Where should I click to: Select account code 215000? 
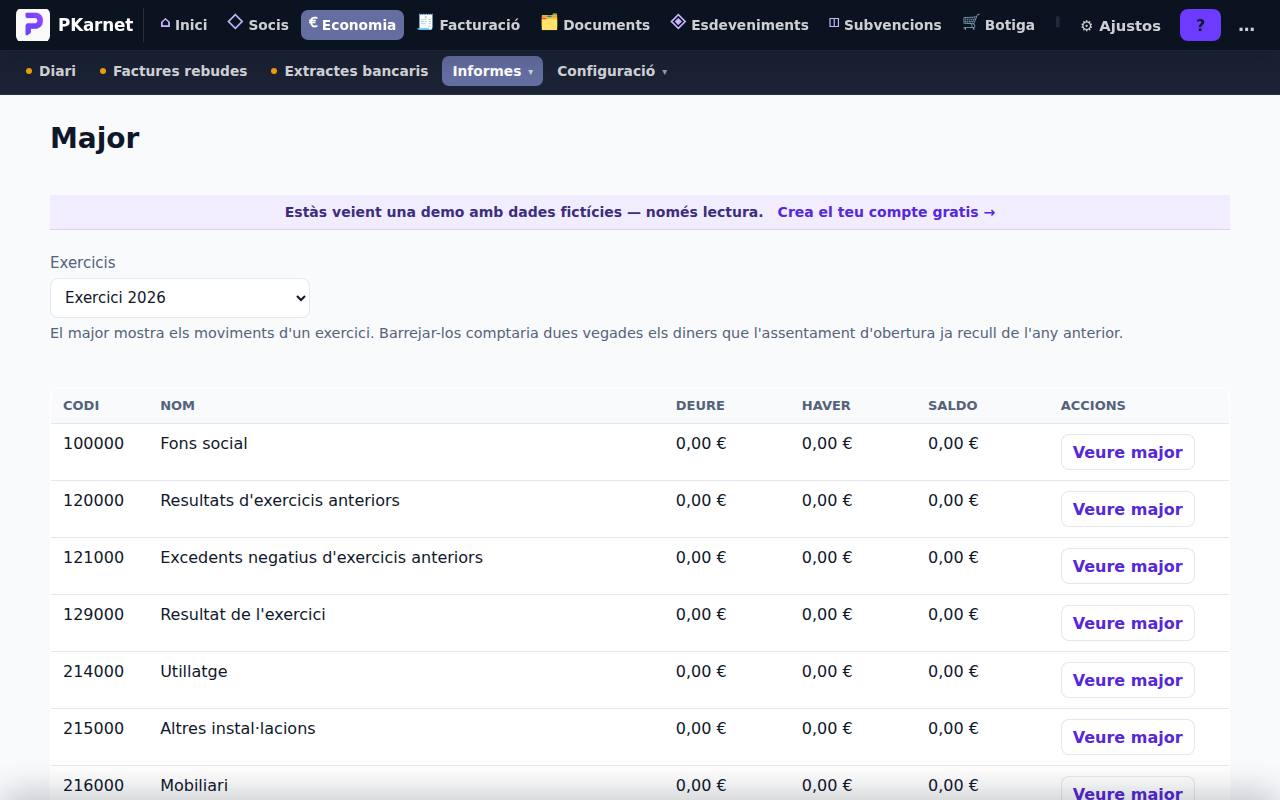(x=93, y=728)
